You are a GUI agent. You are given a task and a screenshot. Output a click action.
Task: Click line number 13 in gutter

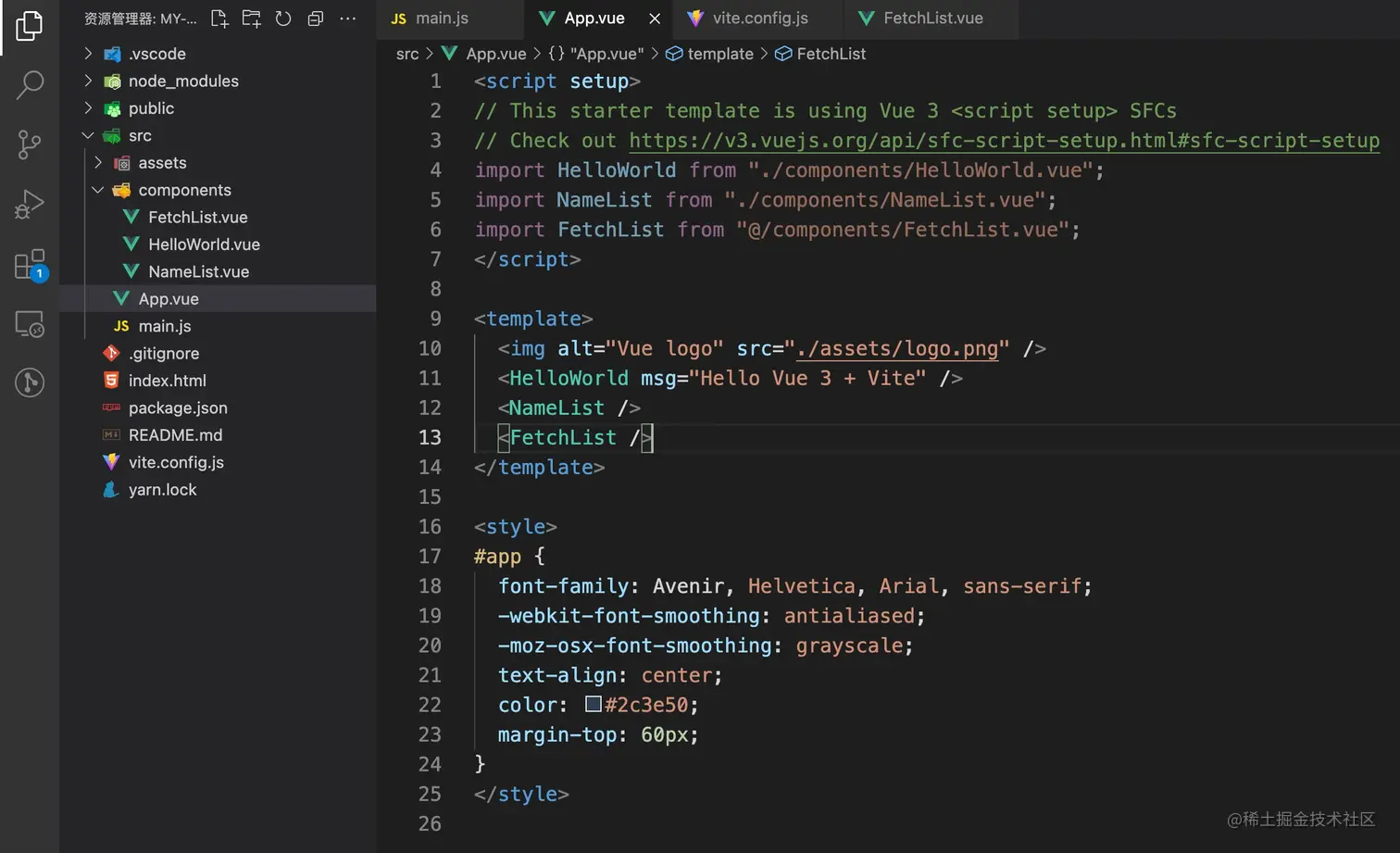tap(430, 437)
